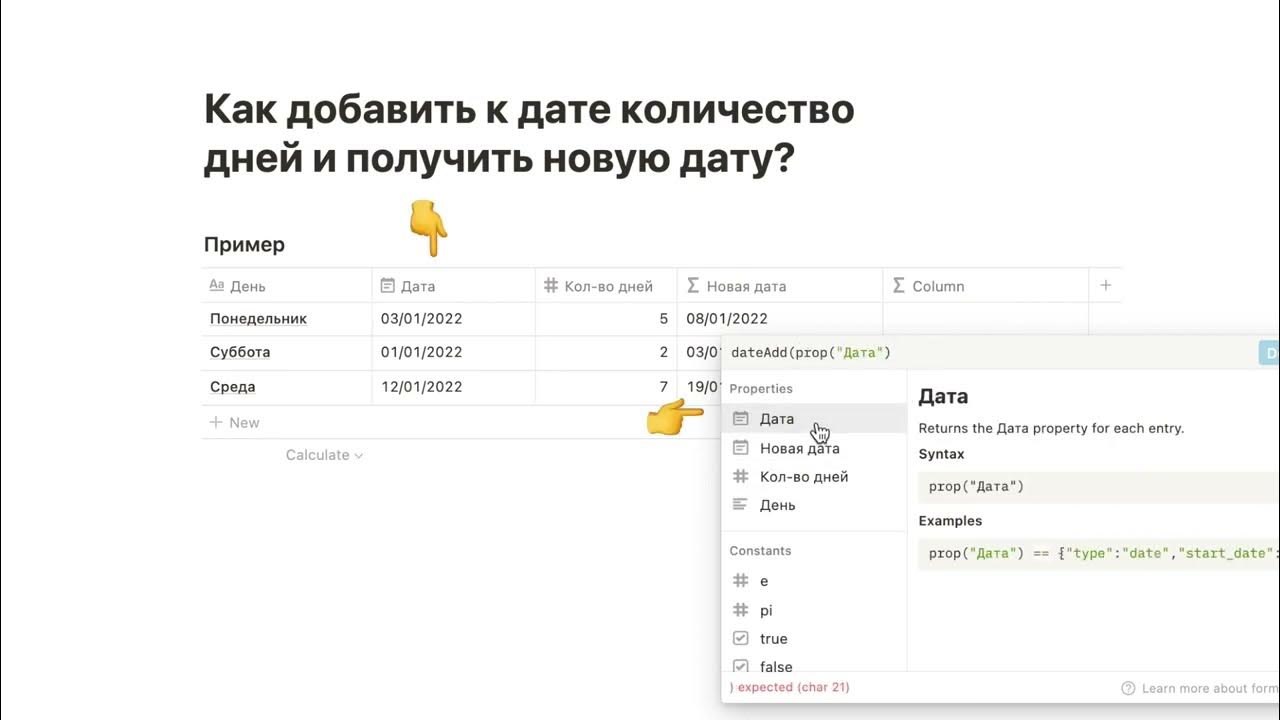Insert constant true in formula
This screenshot has width=1280, height=720.
(x=814, y=639)
